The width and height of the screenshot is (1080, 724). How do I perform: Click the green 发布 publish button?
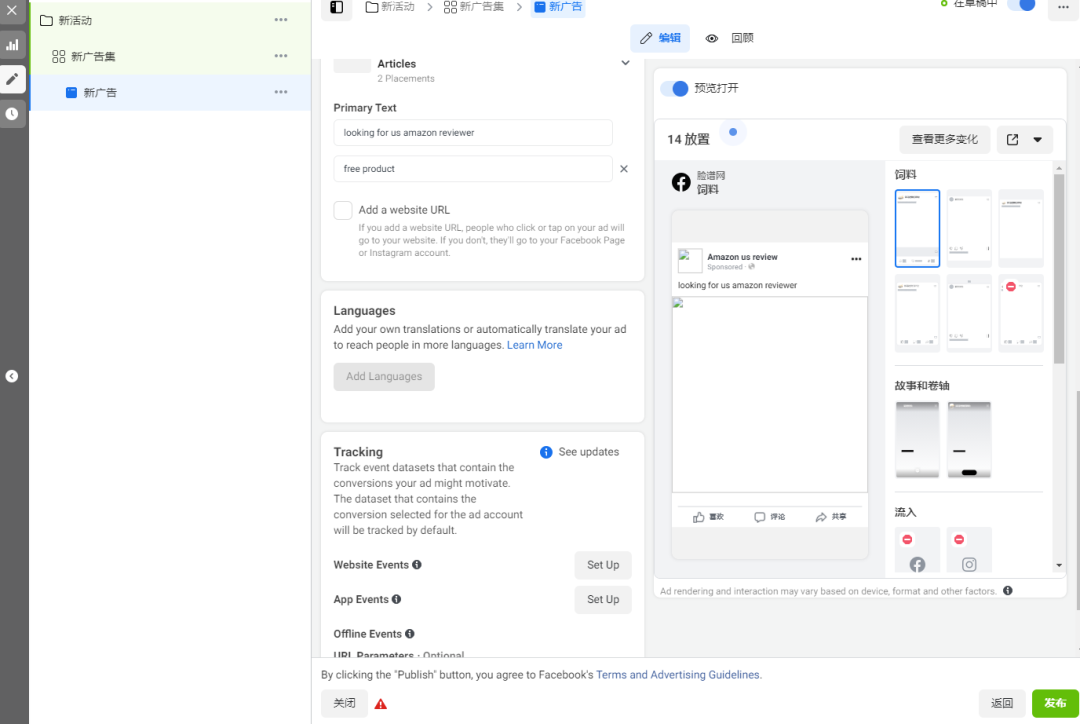(1055, 703)
